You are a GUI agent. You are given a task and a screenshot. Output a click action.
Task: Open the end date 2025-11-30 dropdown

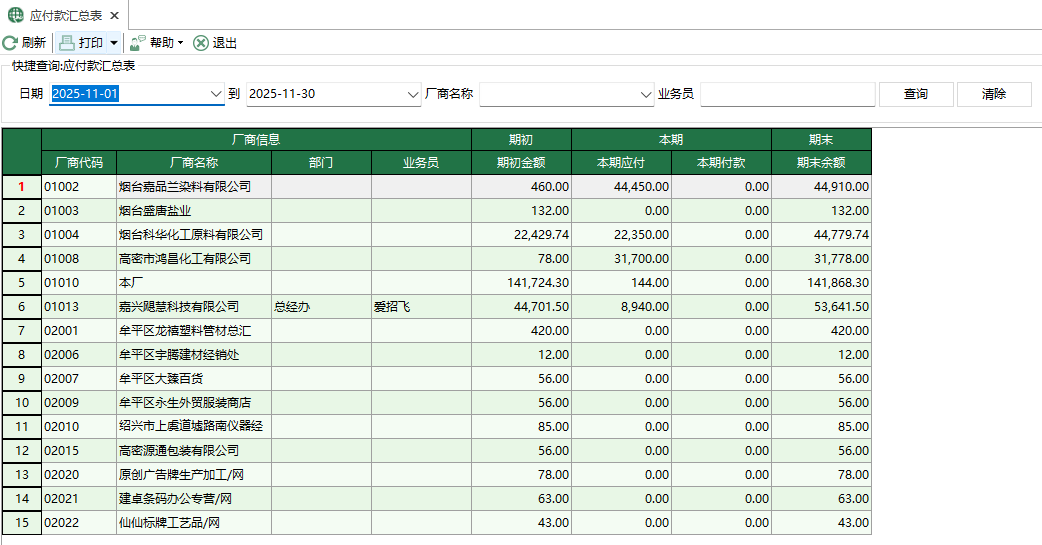pyautogui.click(x=413, y=94)
